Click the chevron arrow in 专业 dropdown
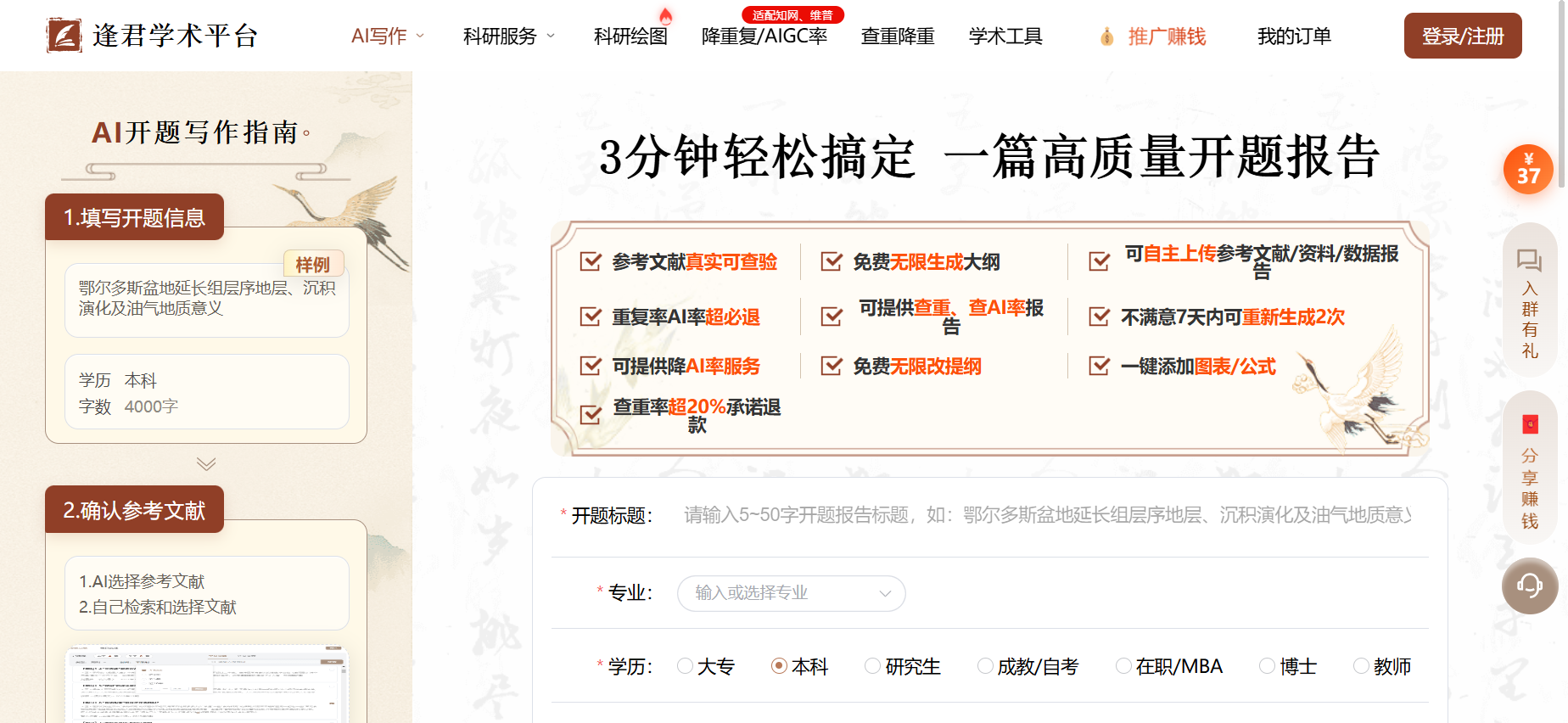1568x723 pixels. (x=885, y=593)
